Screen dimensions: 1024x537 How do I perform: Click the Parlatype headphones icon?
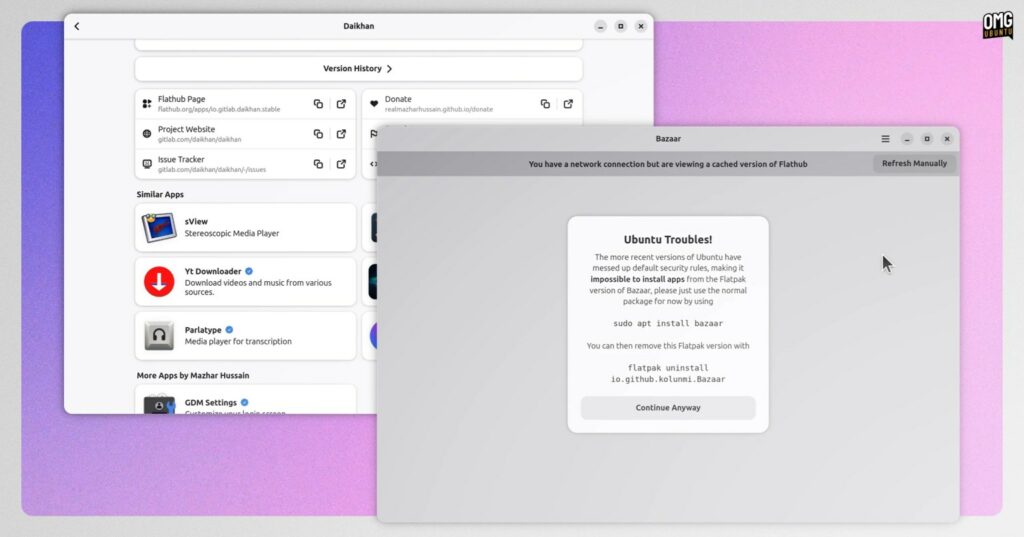[x=159, y=336]
